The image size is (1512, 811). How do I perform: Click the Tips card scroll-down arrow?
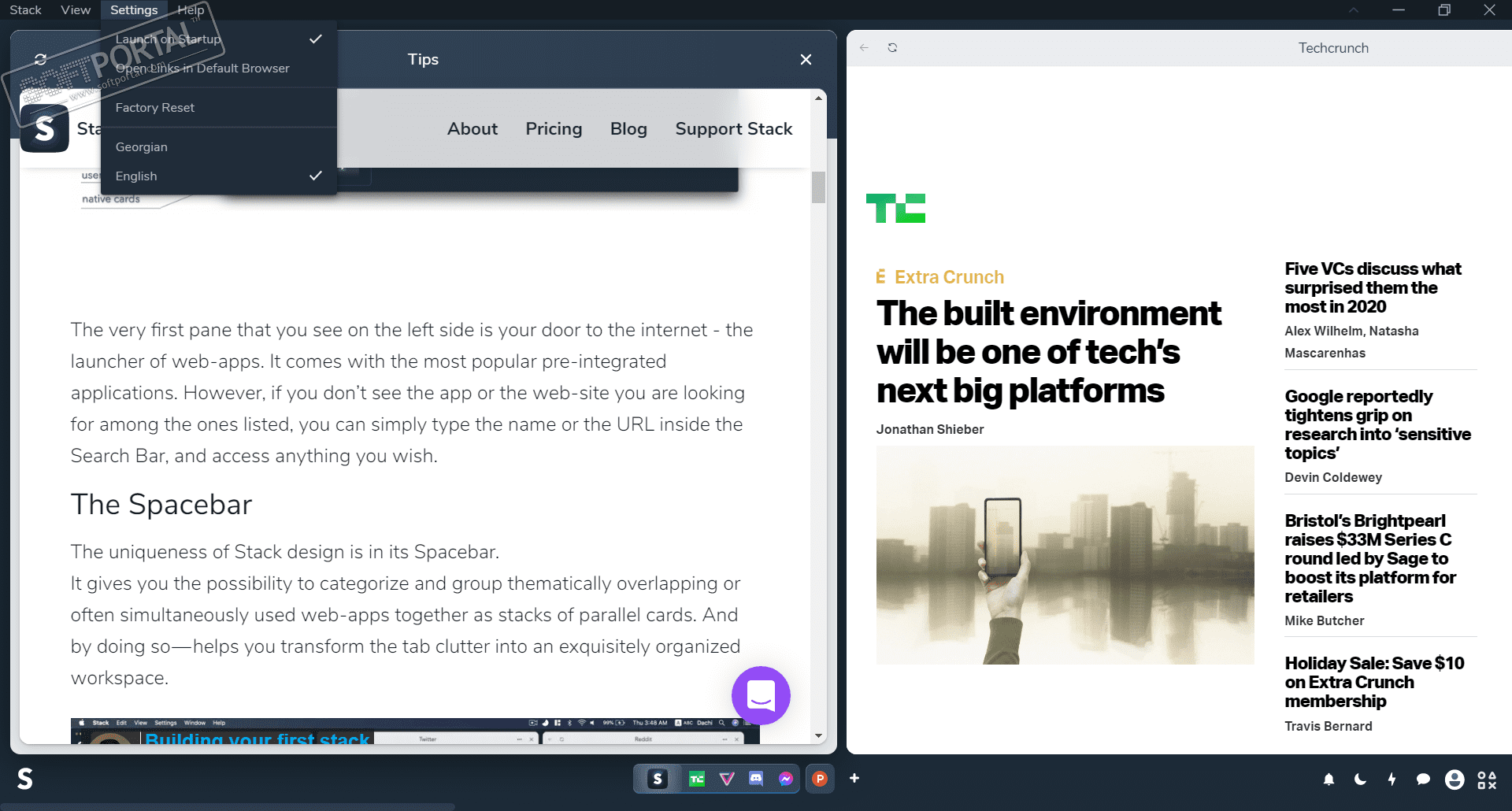click(x=819, y=736)
